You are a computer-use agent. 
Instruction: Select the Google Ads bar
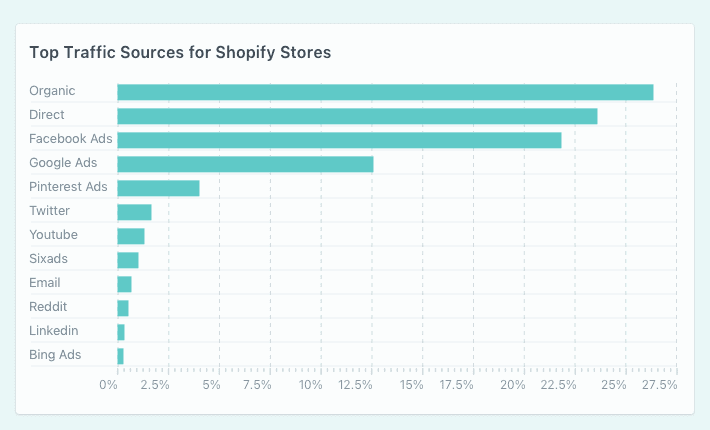tap(245, 164)
